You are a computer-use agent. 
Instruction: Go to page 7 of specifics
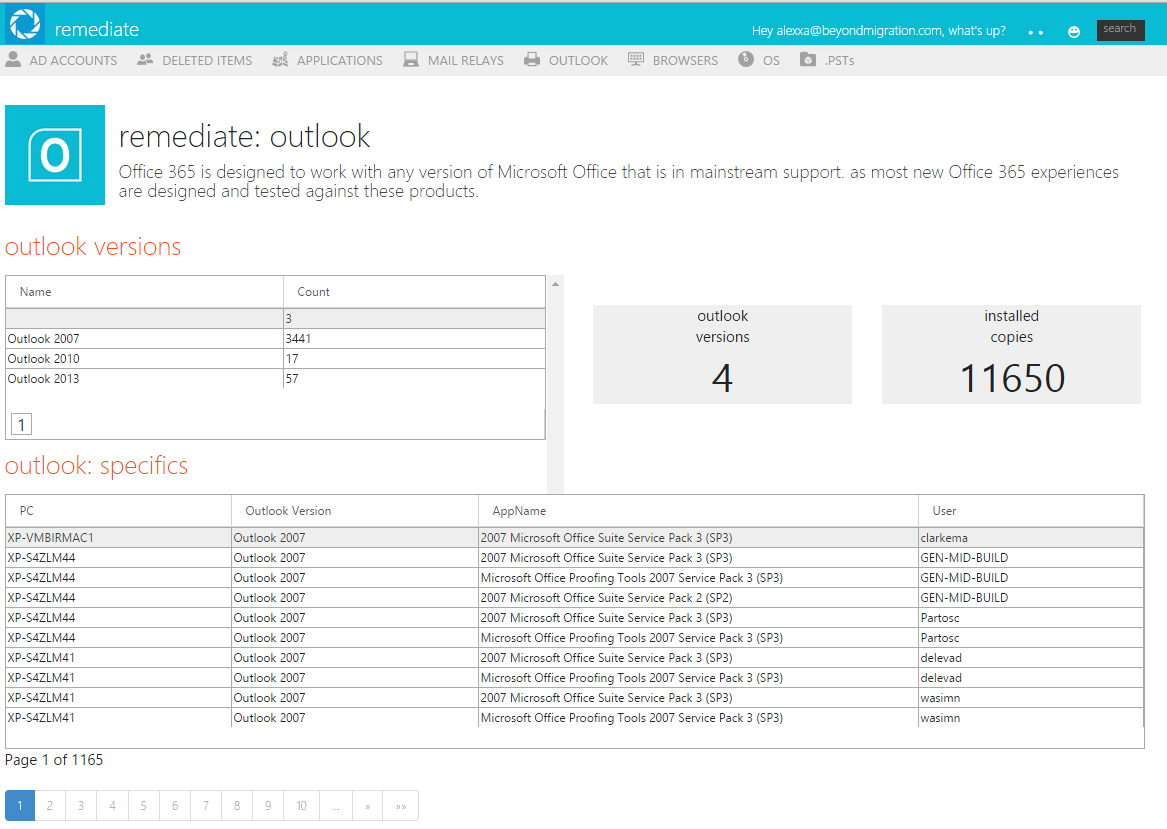tap(206, 806)
